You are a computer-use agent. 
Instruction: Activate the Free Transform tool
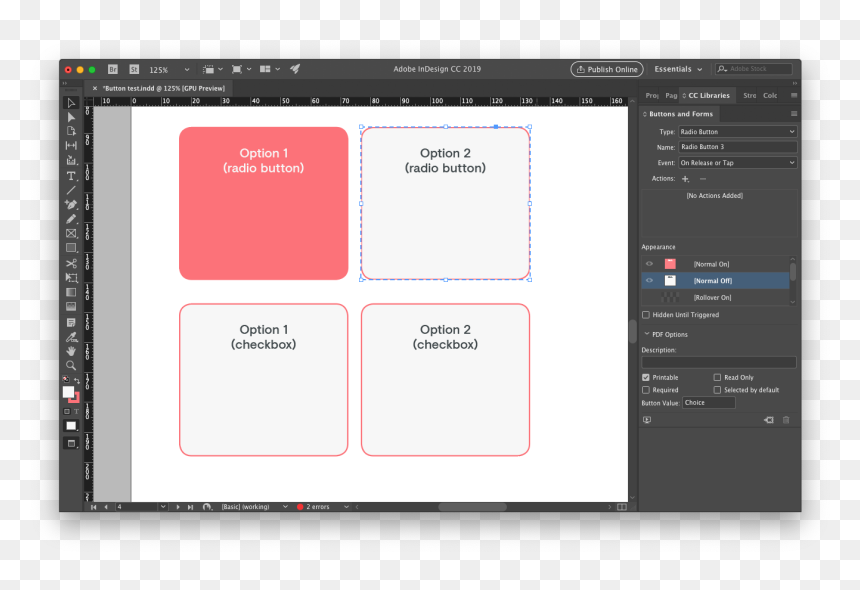point(71,277)
